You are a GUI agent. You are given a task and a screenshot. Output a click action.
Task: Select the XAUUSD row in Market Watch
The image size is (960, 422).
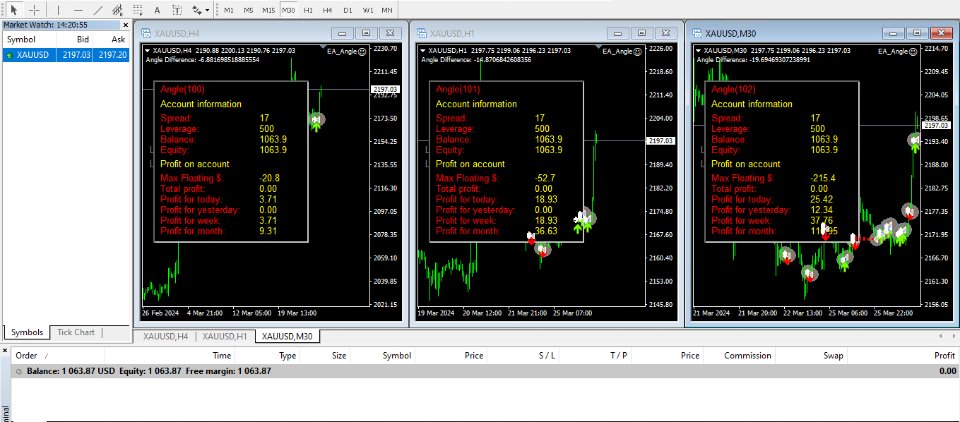point(66,55)
